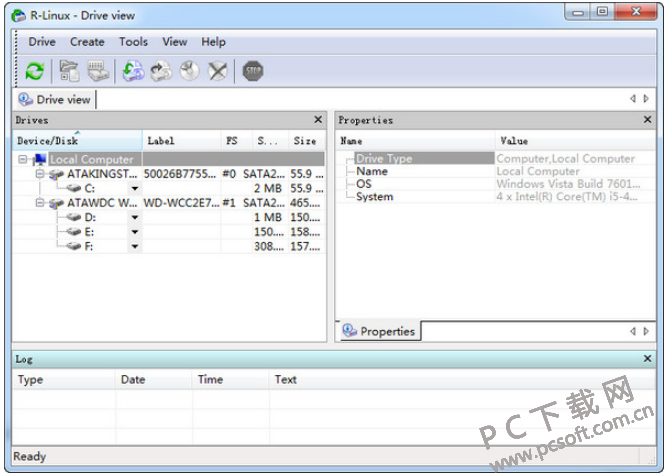This screenshot has height=474, width=666.
Task: Click the Type column header in Log
Action: (x=64, y=379)
